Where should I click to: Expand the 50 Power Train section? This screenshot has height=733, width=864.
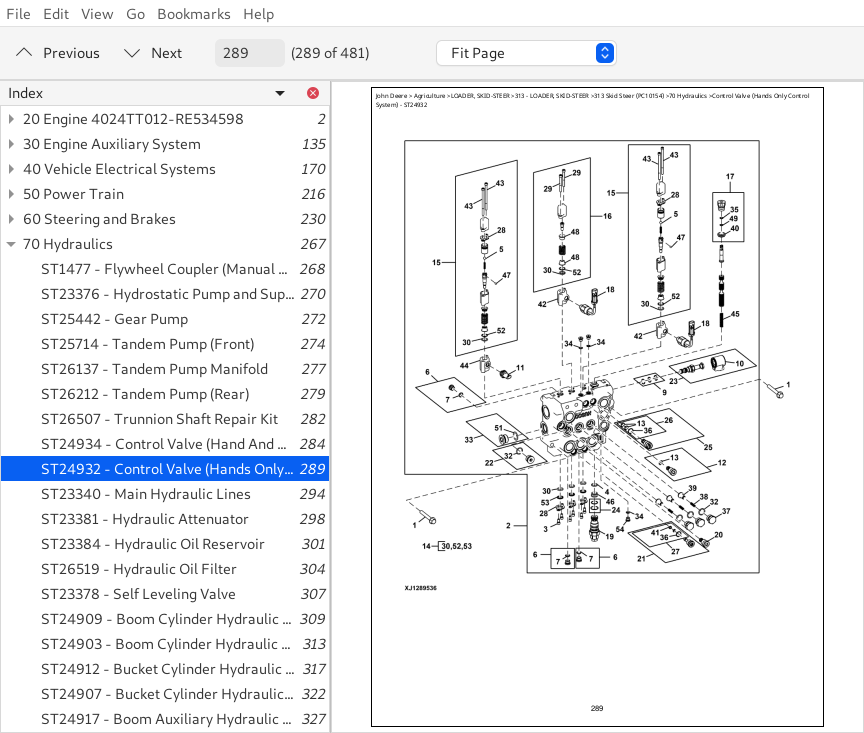11,194
